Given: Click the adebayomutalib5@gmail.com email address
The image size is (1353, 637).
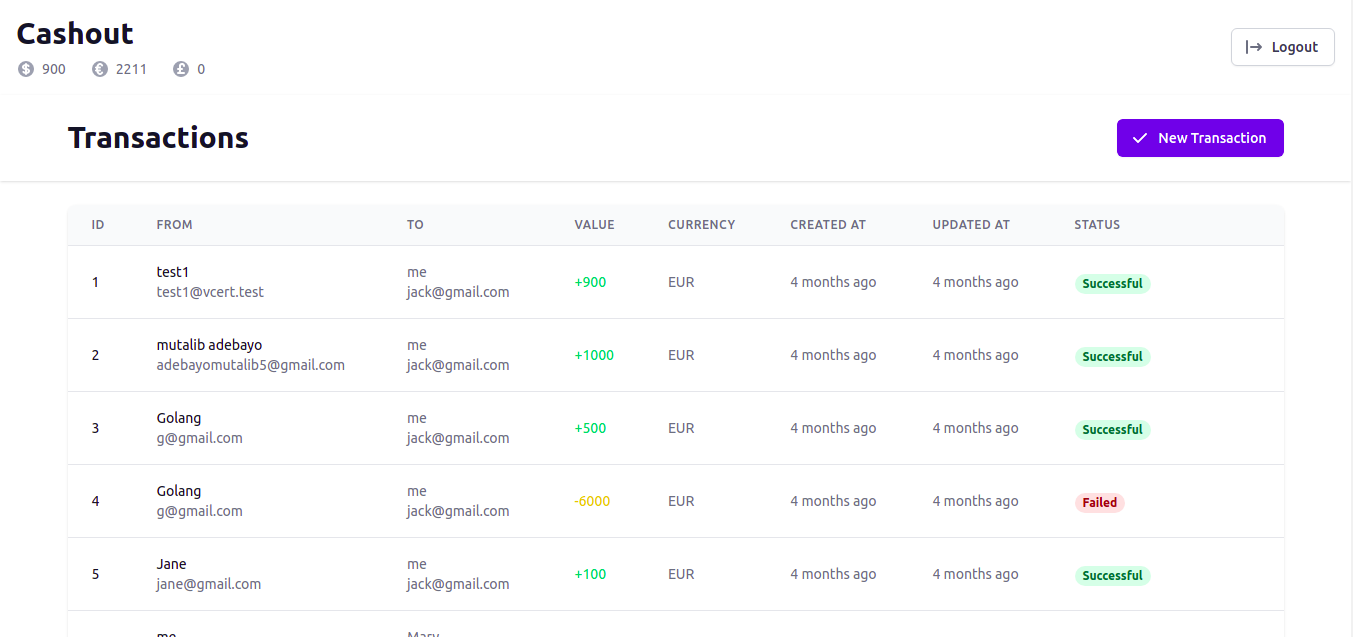Looking at the screenshot, I should [250, 365].
